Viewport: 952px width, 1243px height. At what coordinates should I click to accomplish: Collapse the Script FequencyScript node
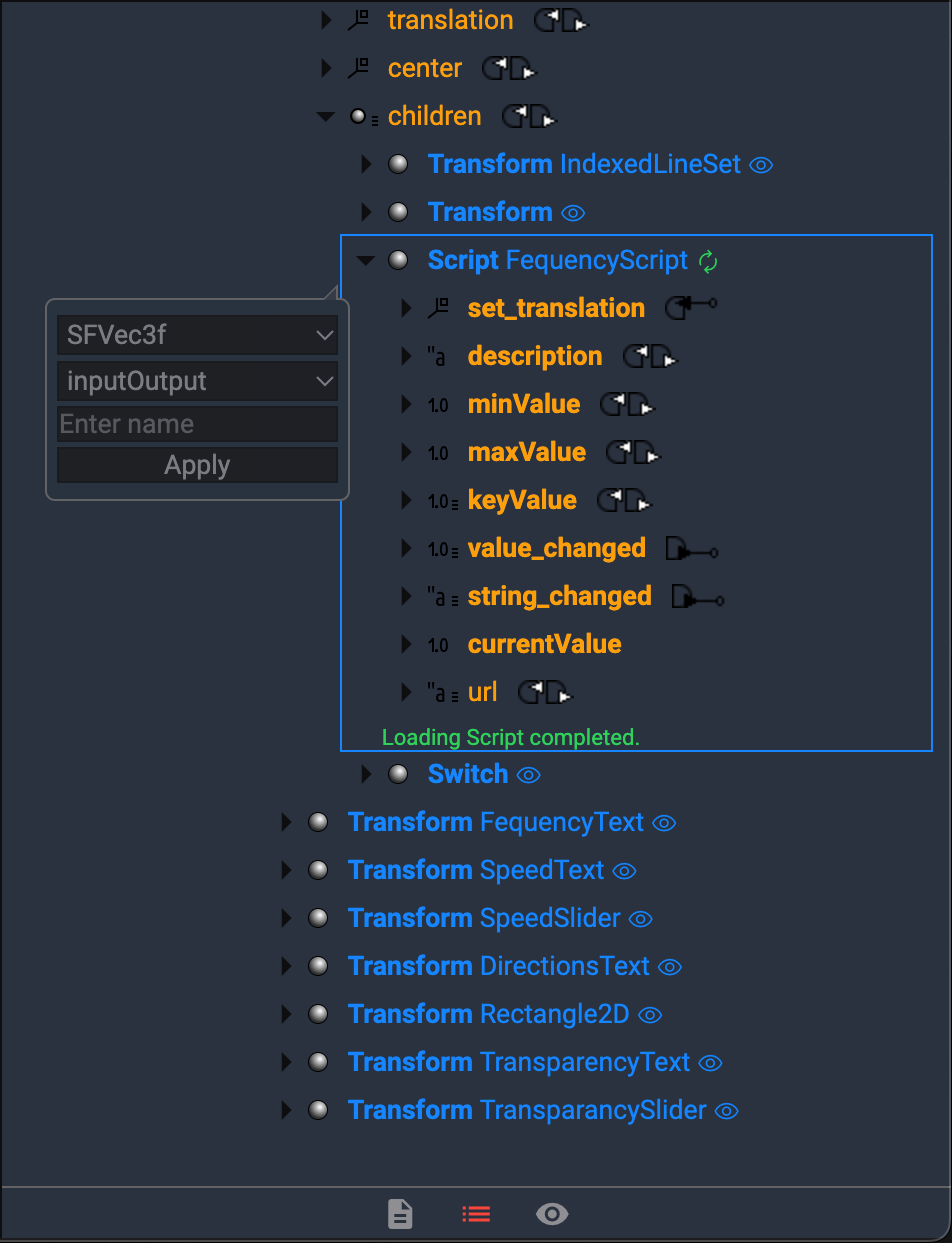[366, 261]
